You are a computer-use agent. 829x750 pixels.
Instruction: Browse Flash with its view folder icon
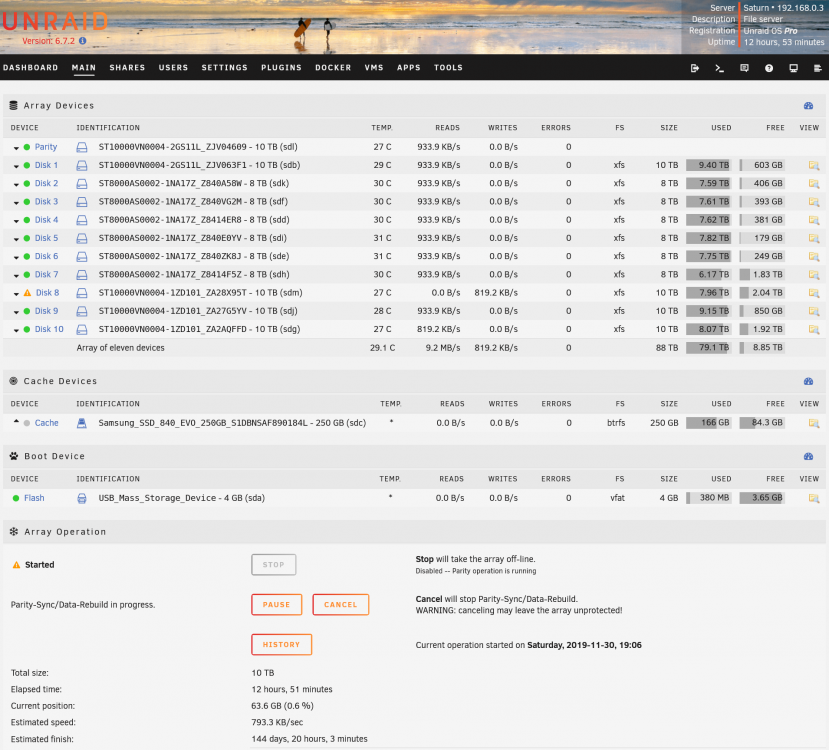pyautogui.click(x=814, y=498)
